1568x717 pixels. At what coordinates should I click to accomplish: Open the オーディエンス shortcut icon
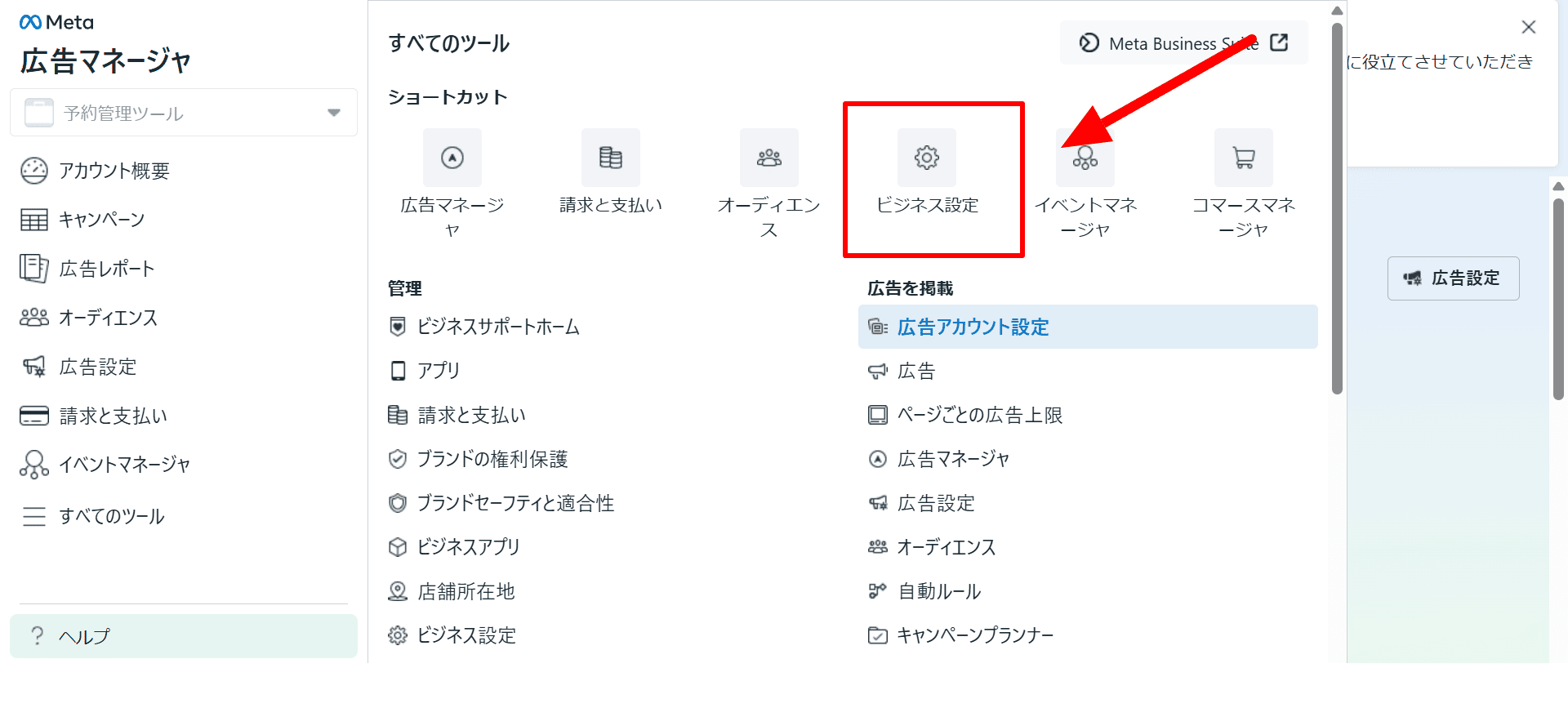769,158
